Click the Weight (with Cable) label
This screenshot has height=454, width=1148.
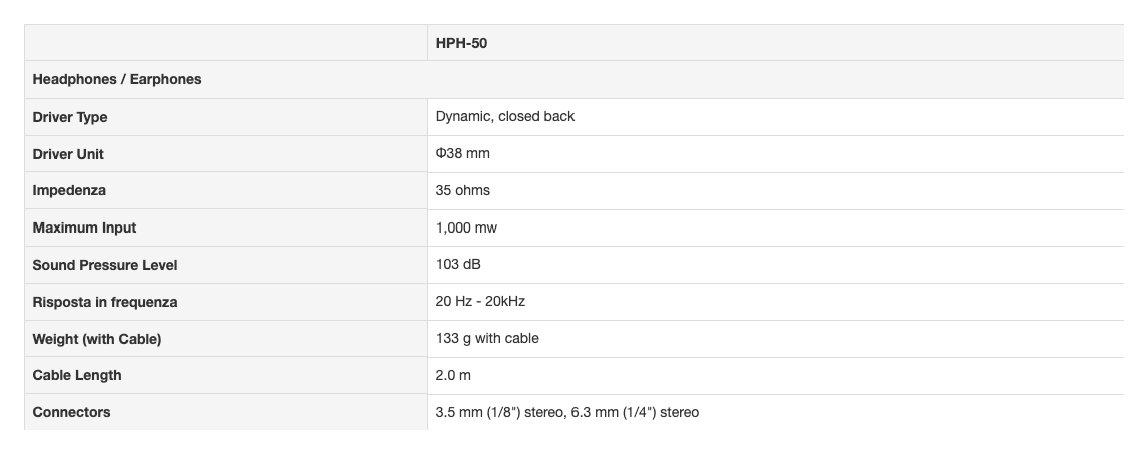tap(97, 339)
